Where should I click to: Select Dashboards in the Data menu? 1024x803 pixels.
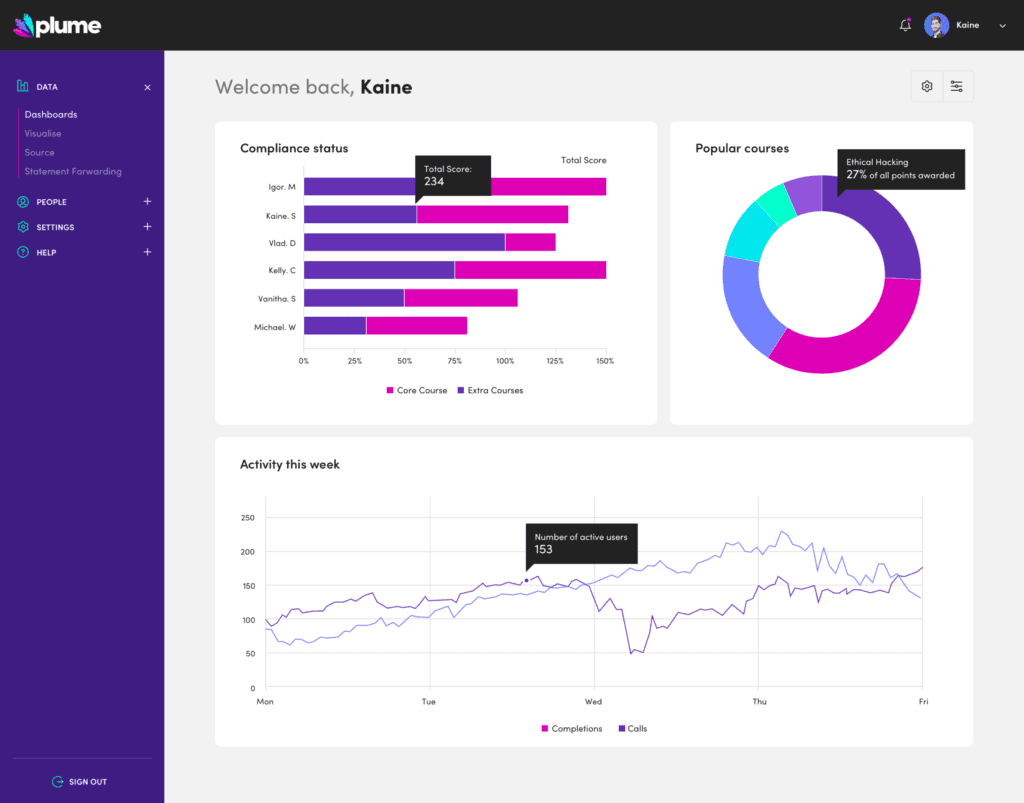pyautogui.click(x=51, y=114)
